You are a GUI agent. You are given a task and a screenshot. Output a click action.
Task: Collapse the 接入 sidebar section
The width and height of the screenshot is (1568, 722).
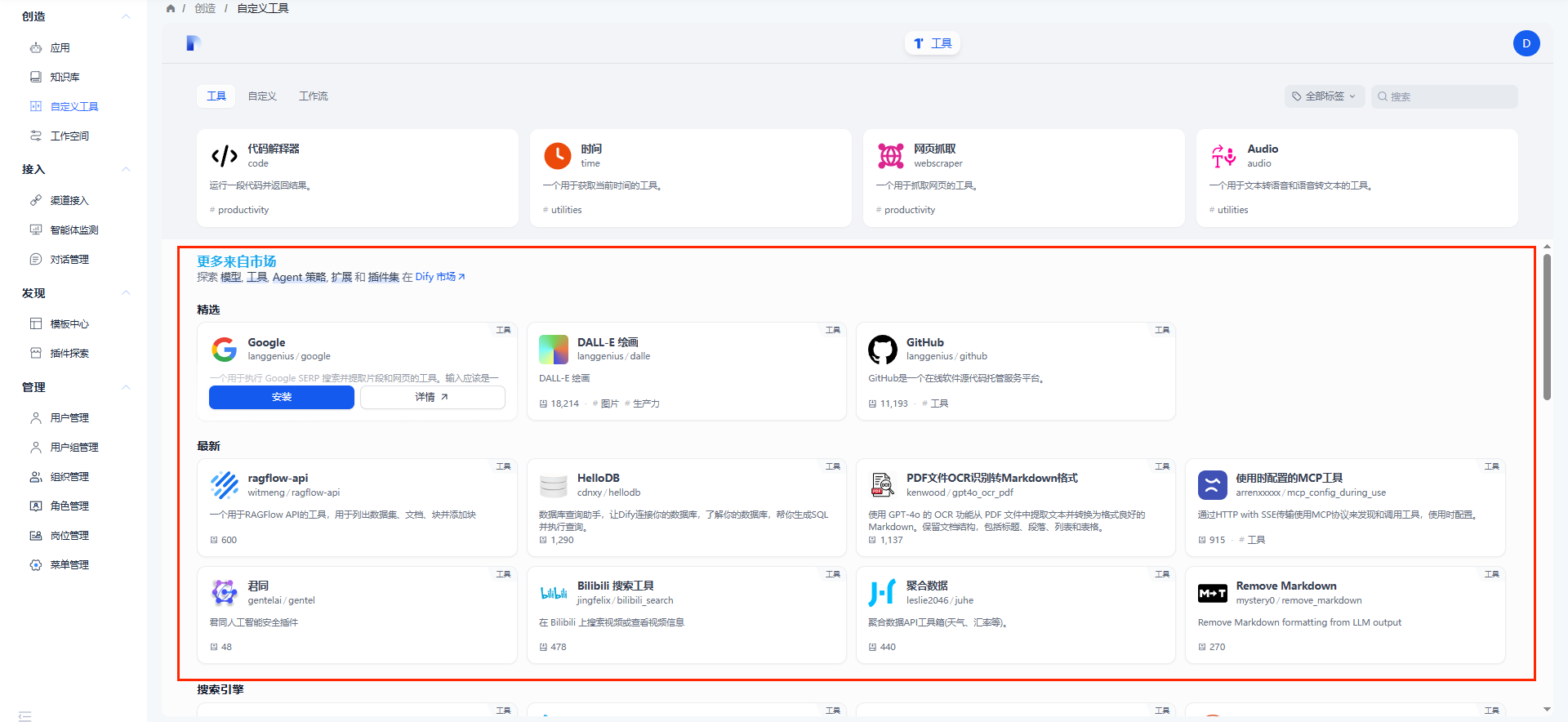coord(126,169)
